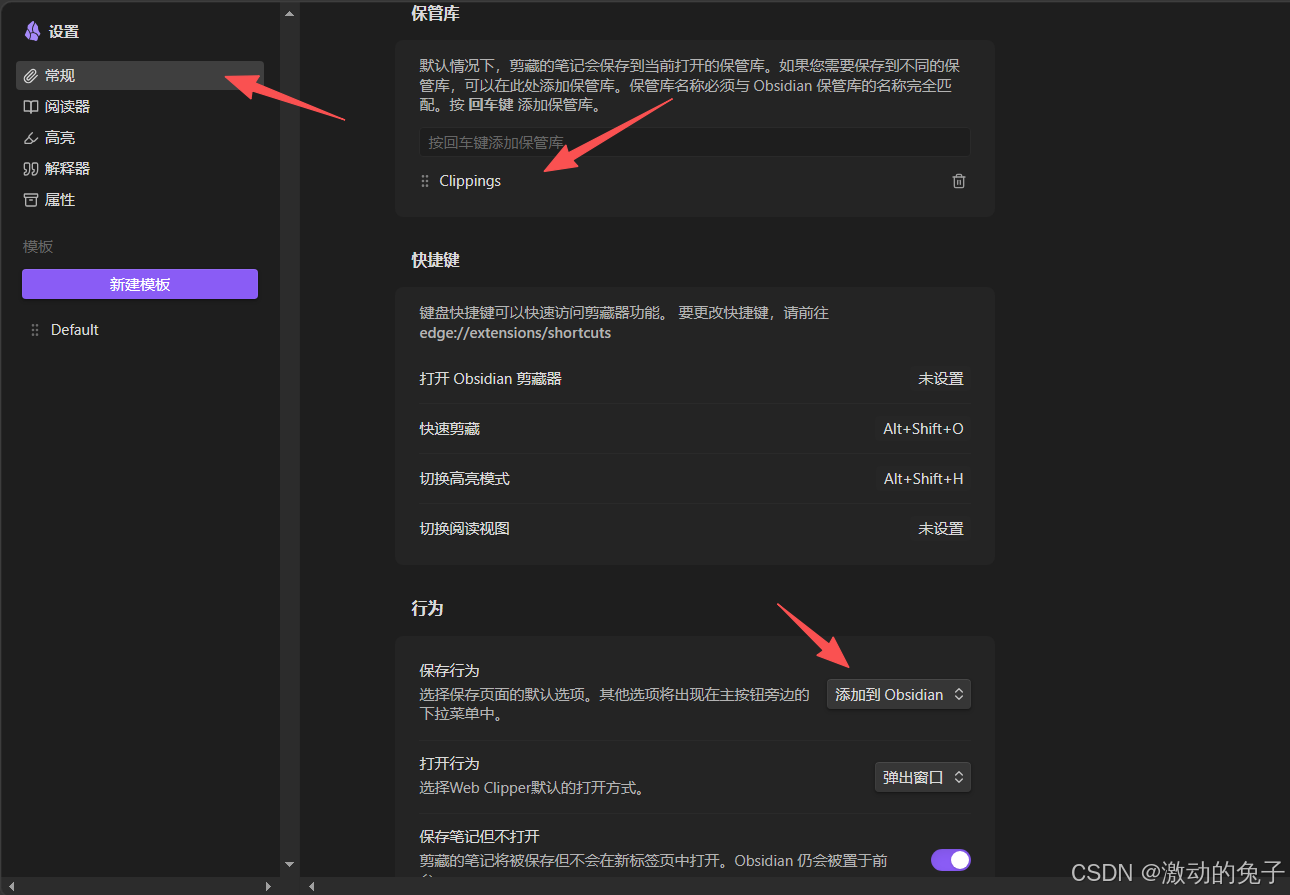Click the edge://extensions/shortcuts text

tap(515, 333)
